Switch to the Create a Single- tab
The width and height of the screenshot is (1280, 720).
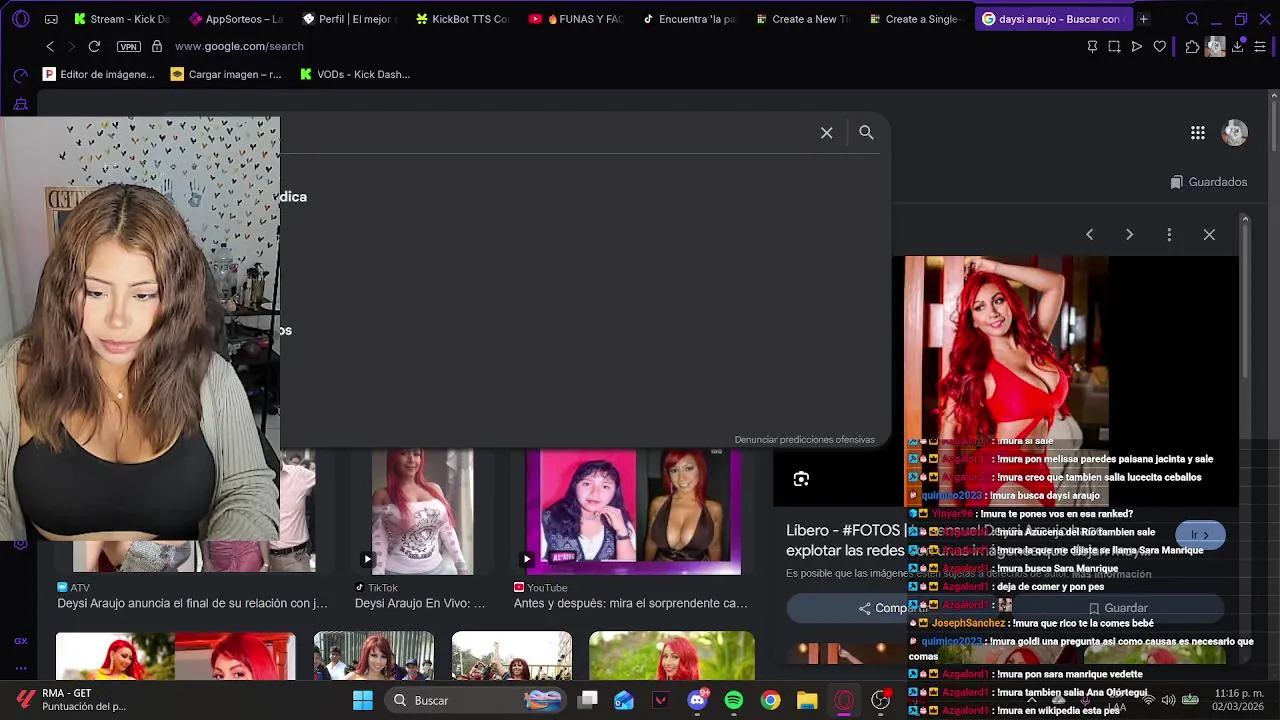click(x=916, y=19)
